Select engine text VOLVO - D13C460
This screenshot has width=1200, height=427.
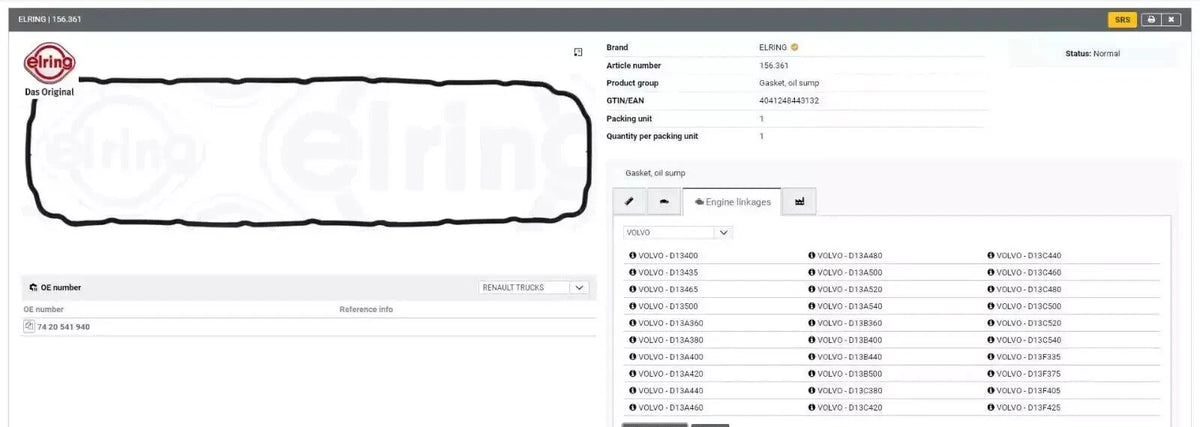tap(1029, 272)
